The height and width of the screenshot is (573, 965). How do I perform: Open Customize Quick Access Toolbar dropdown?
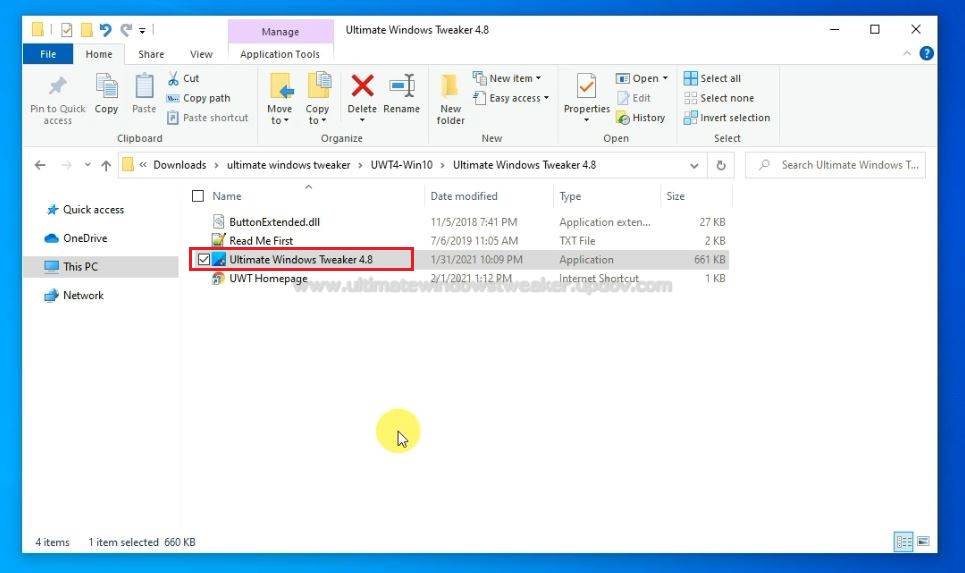(142, 30)
